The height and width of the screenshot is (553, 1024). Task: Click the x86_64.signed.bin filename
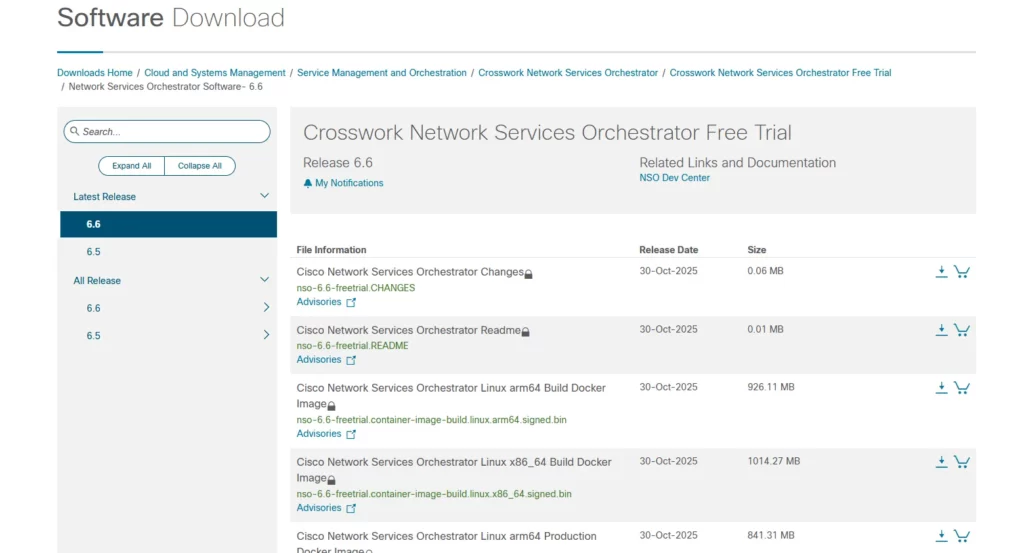click(x=434, y=494)
